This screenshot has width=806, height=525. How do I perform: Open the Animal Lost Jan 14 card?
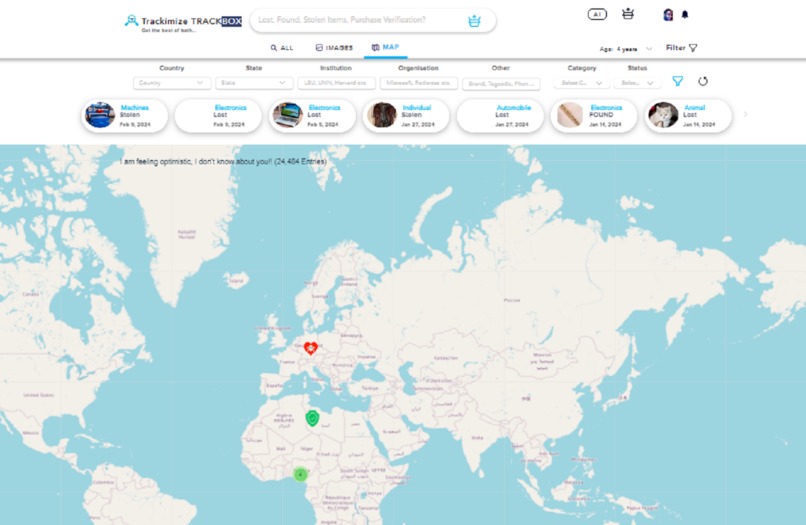tap(688, 115)
